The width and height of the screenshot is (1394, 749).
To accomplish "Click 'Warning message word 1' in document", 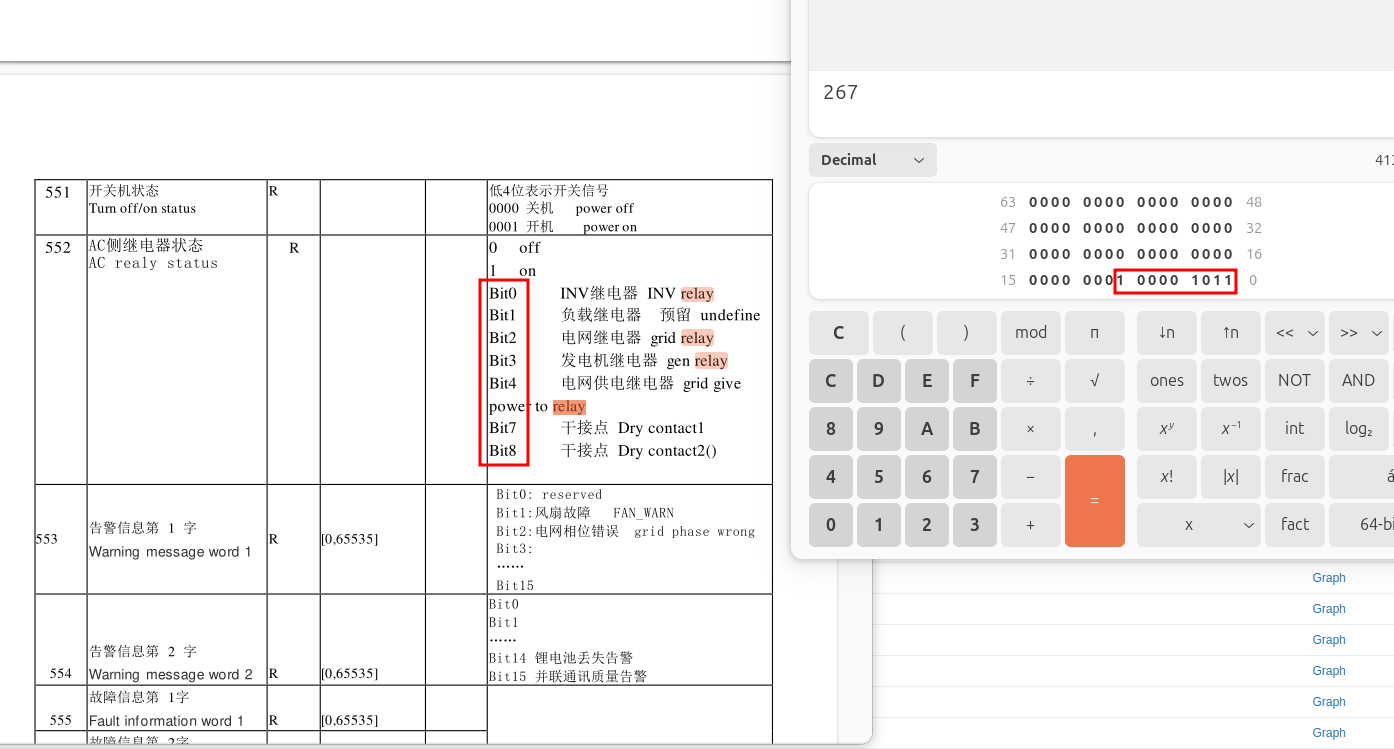I will (x=170, y=552).
